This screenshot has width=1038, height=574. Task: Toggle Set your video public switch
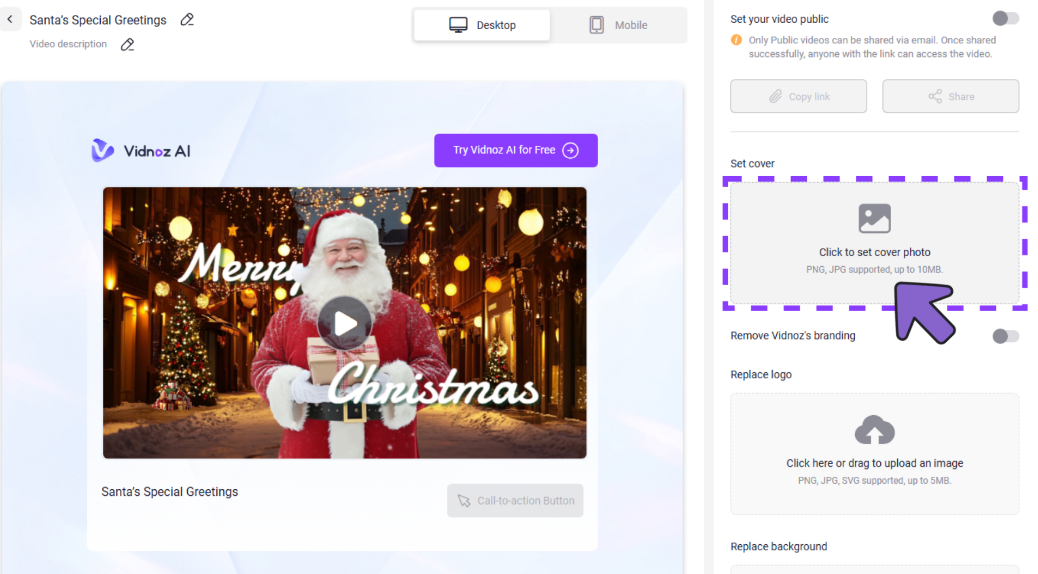pos(1005,19)
